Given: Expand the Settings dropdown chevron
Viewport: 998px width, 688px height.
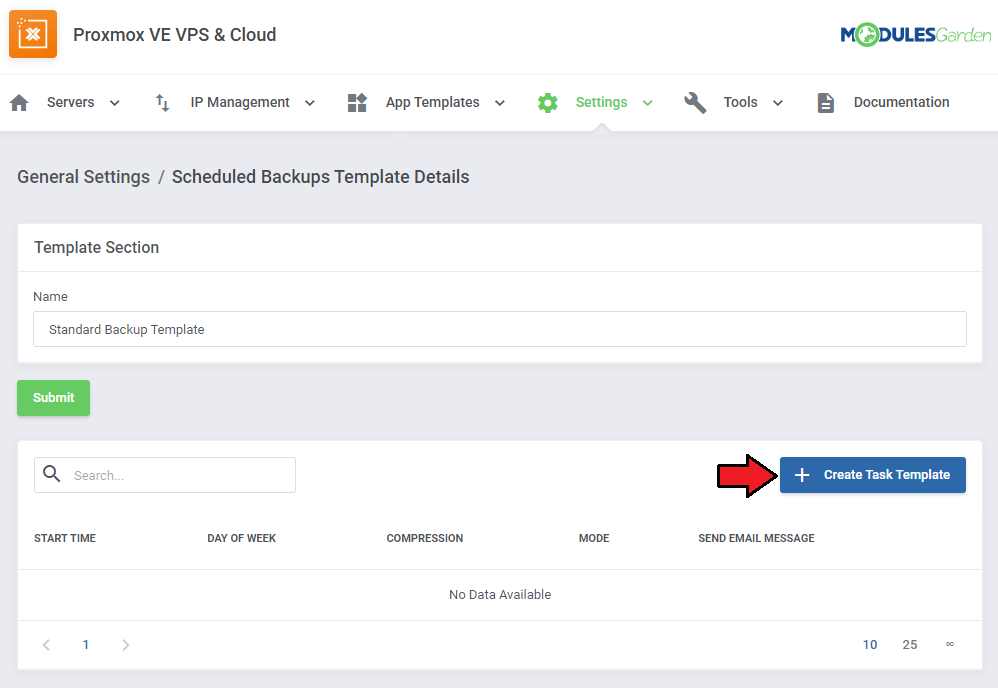Looking at the screenshot, I should [647, 103].
